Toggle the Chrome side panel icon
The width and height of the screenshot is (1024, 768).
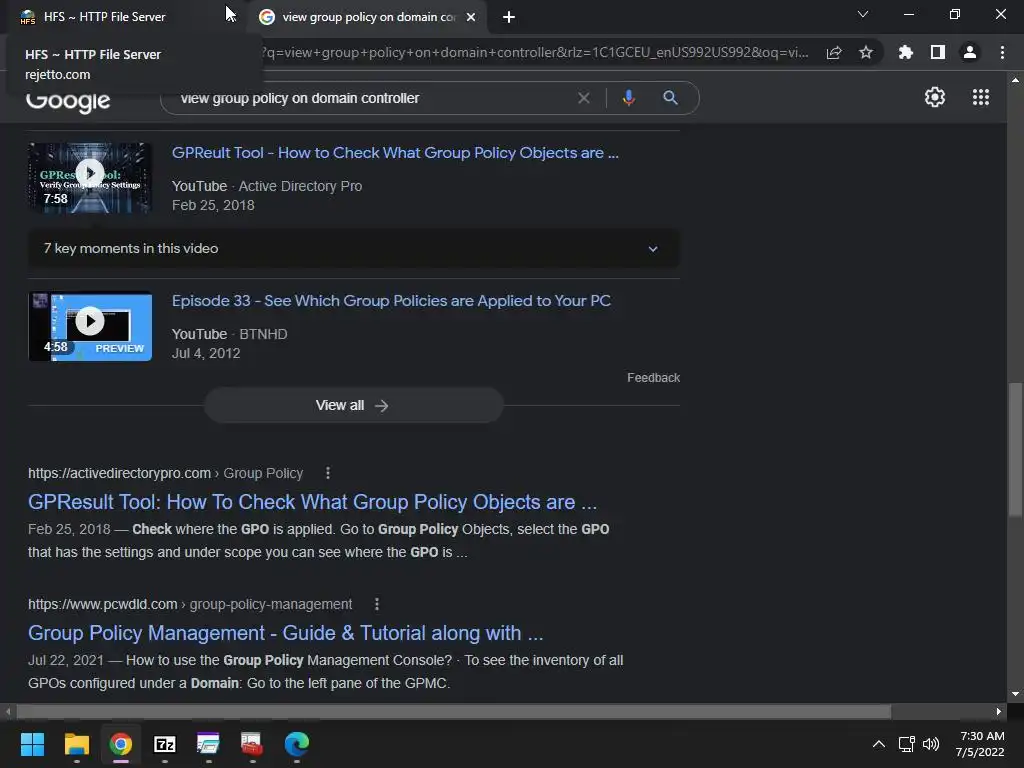point(938,53)
